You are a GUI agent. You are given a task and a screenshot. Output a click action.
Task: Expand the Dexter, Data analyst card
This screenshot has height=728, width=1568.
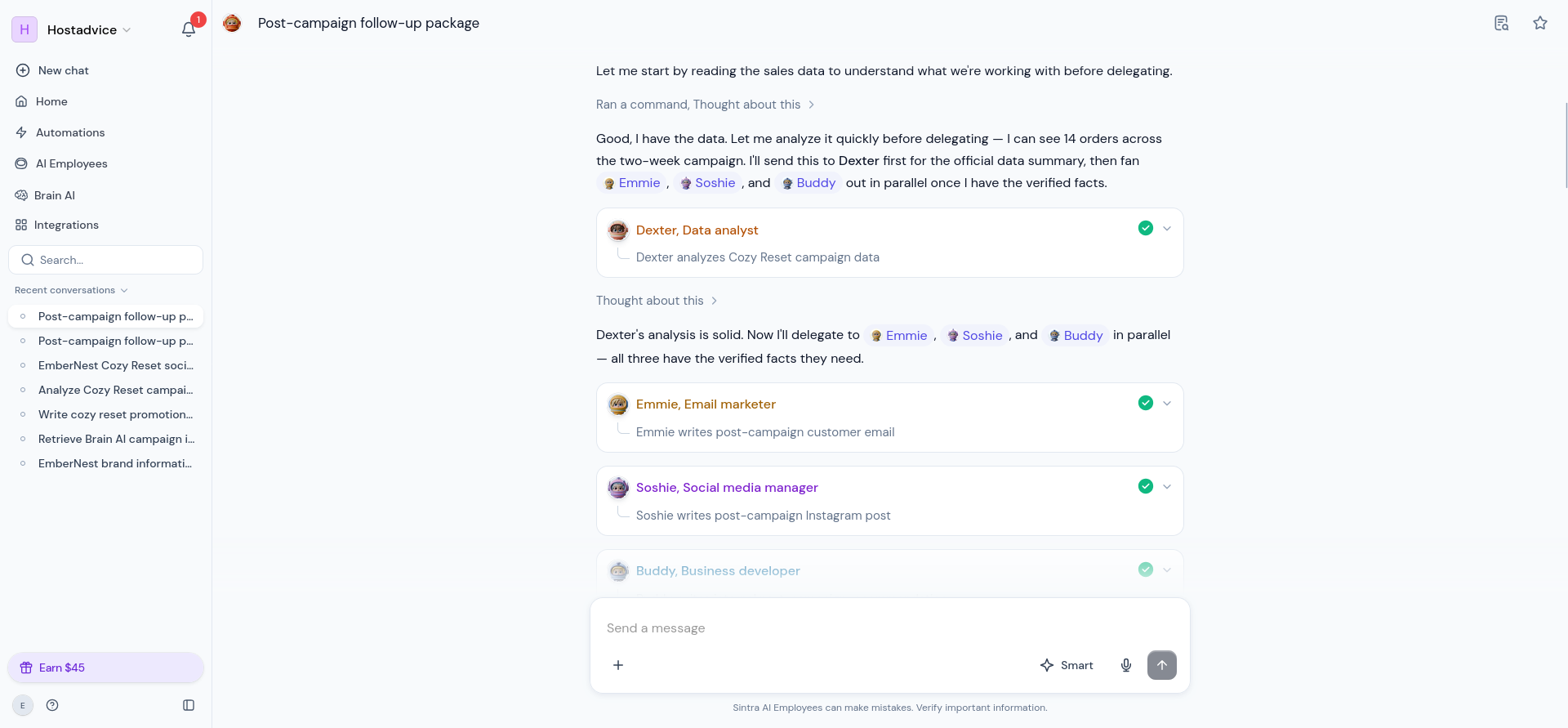point(1167,229)
